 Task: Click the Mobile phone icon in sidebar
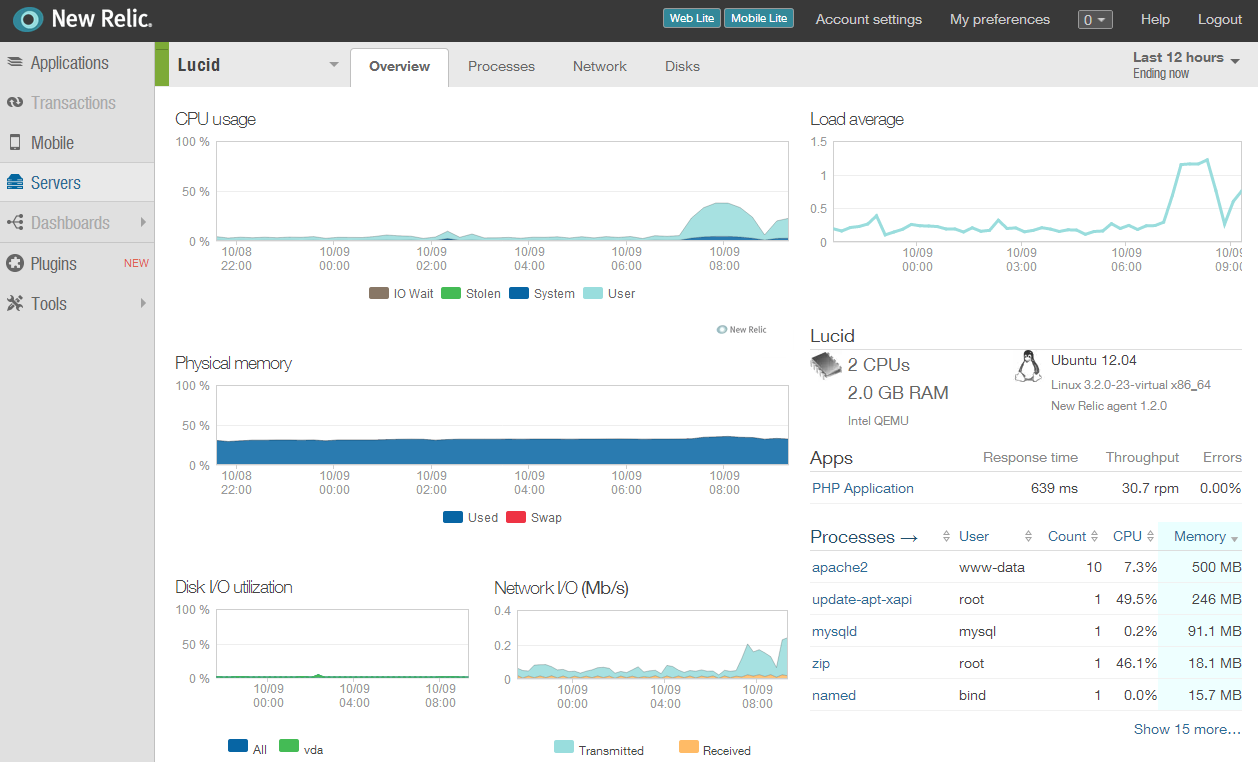pos(15,143)
